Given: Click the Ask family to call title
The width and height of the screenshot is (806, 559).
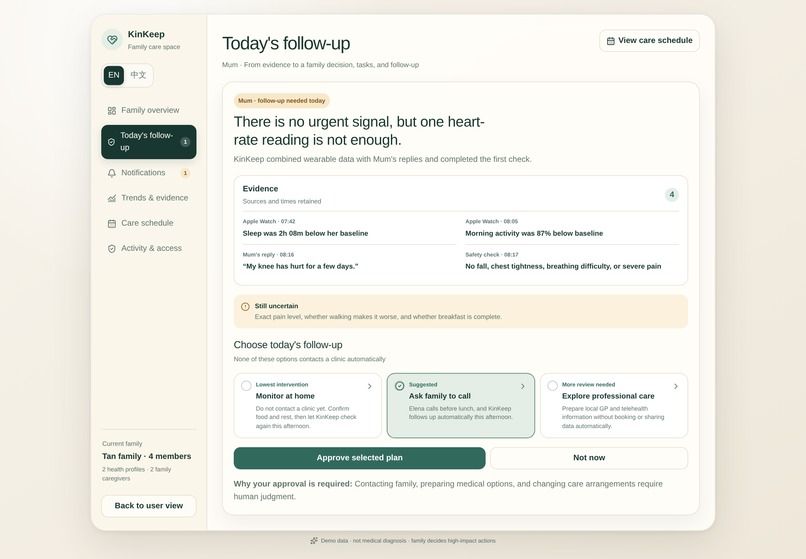Looking at the screenshot, I should (x=439, y=396).
